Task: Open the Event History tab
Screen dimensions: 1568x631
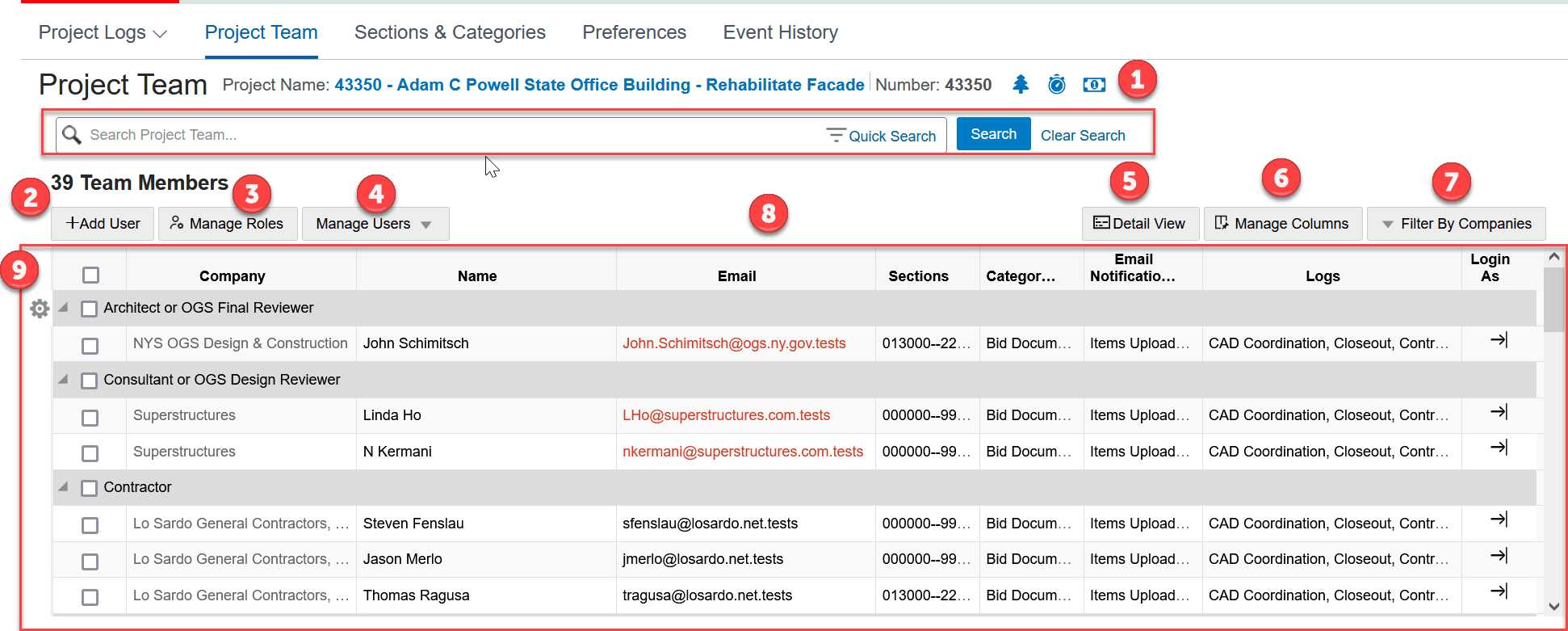Action: coord(780,32)
